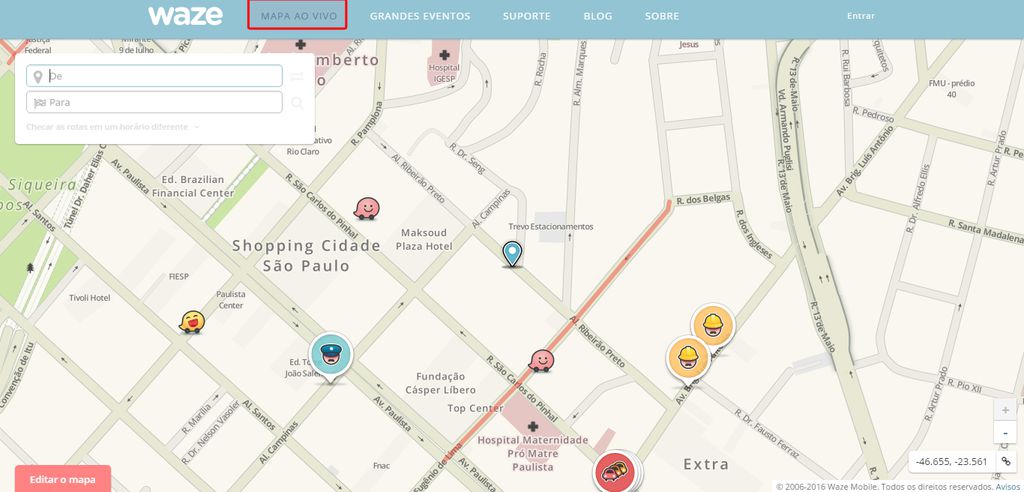The width and height of the screenshot is (1024, 492).
Task: Expand Checar as rotas em um horário diferente
Action: point(112,127)
